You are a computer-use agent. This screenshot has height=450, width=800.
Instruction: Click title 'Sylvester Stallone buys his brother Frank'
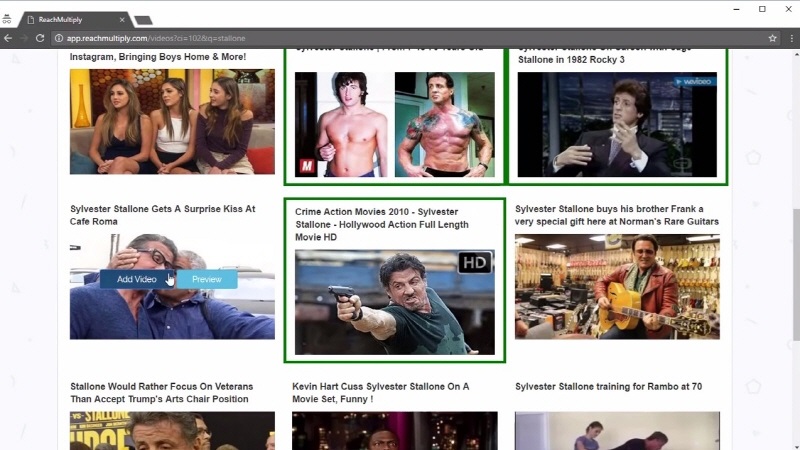tap(617, 215)
